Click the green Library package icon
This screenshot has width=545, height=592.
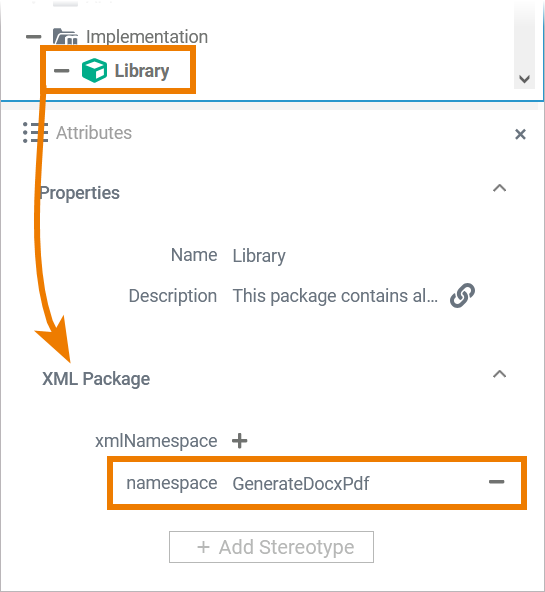(94, 70)
